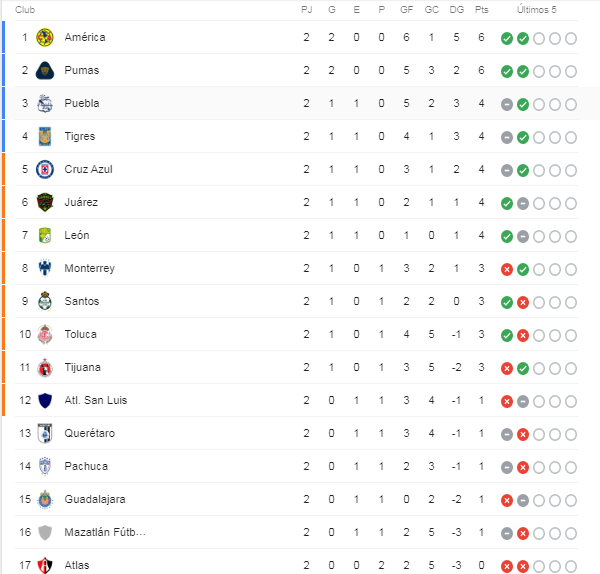The height and width of the screenshot is (574, 600).
Task: Click the Monterrey Rayados logo
Action: 45,268
